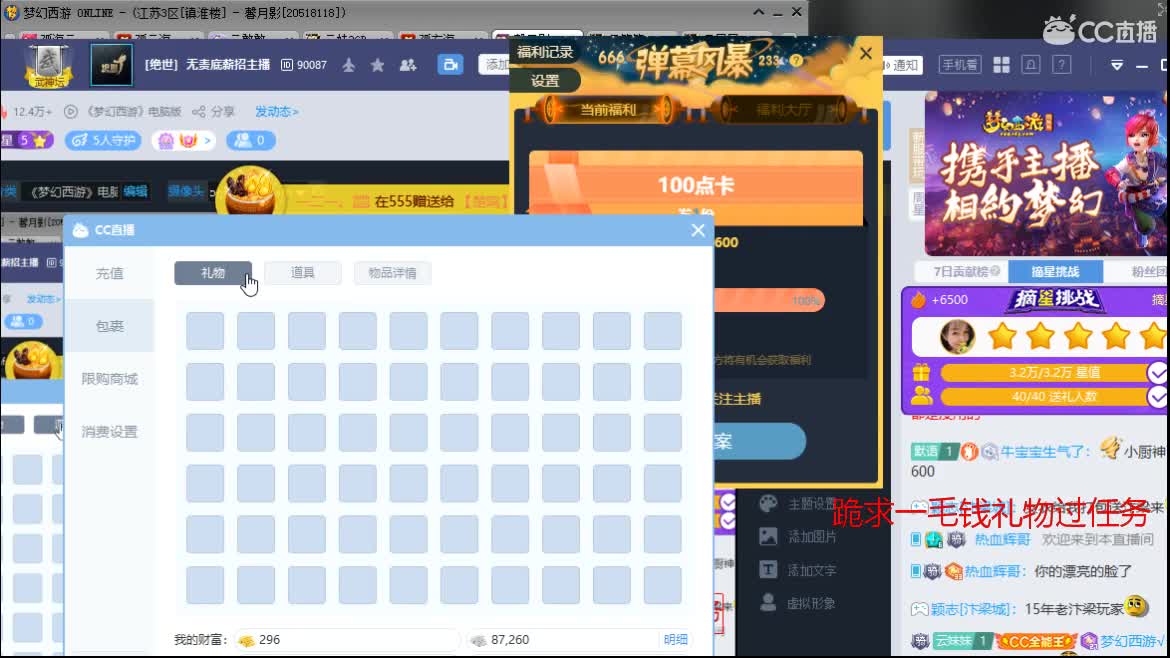Click the help icon beside 7日贡献榜
This screenshot has height=658, width=1170.
coord(995,272)
